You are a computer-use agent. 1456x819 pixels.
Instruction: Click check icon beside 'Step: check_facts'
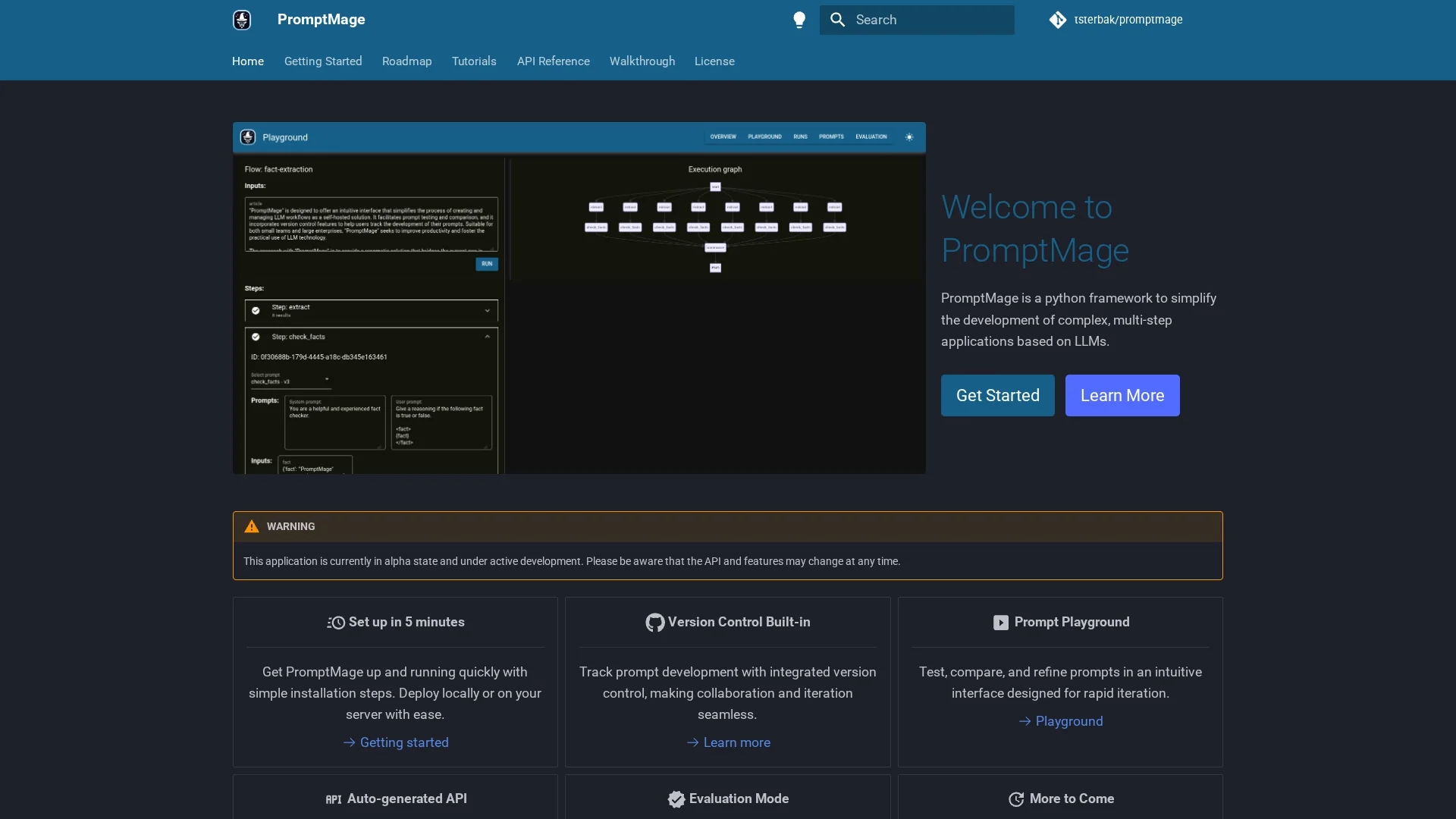coord(256,337)
